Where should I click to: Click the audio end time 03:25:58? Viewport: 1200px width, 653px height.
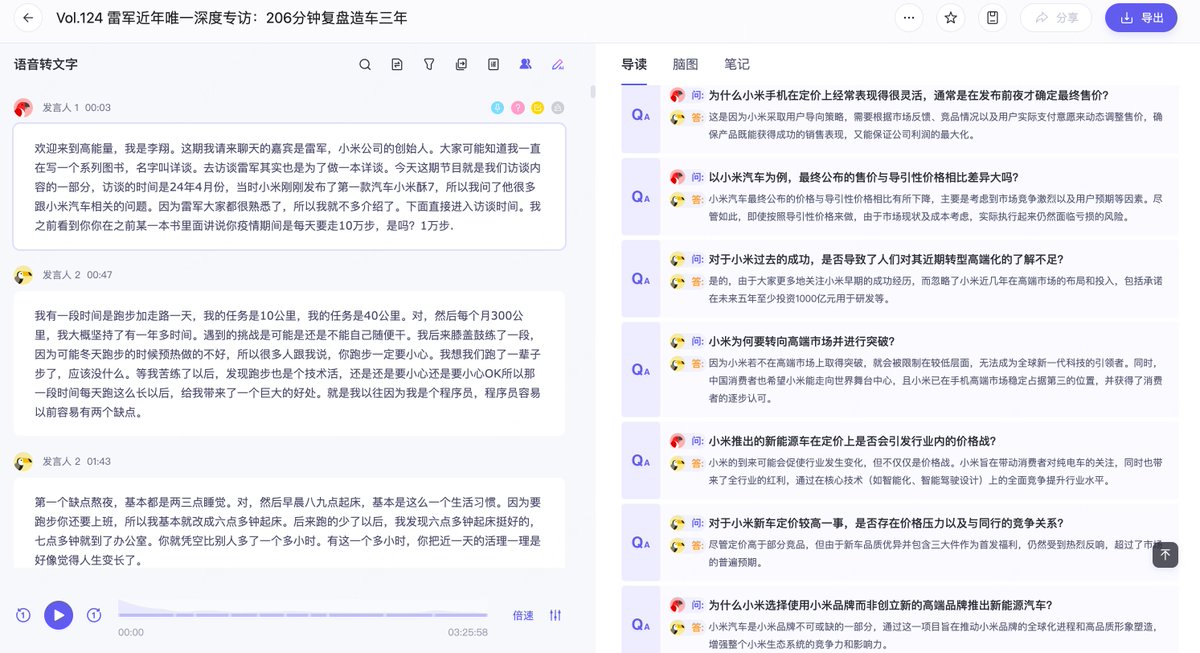[467, 632]
